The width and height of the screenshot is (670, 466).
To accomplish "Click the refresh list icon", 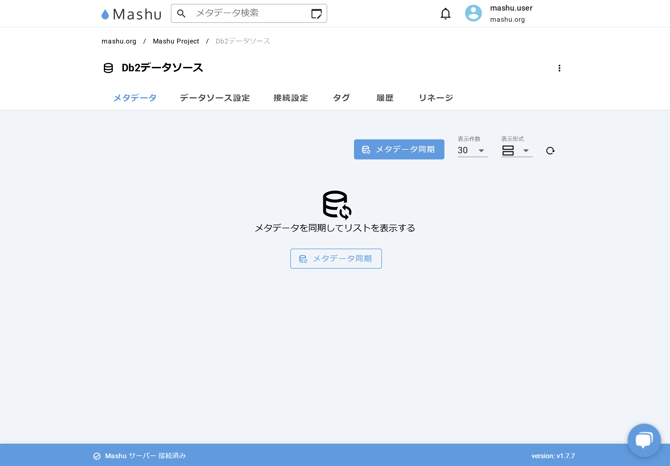I will pos(550,151).
